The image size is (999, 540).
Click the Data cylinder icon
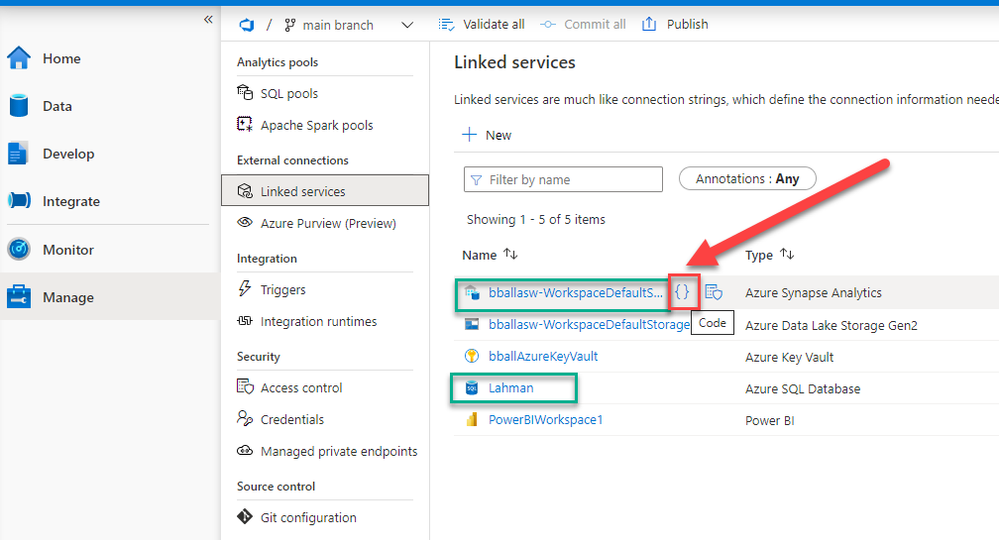pyautogui.click(x=19, y=106)
